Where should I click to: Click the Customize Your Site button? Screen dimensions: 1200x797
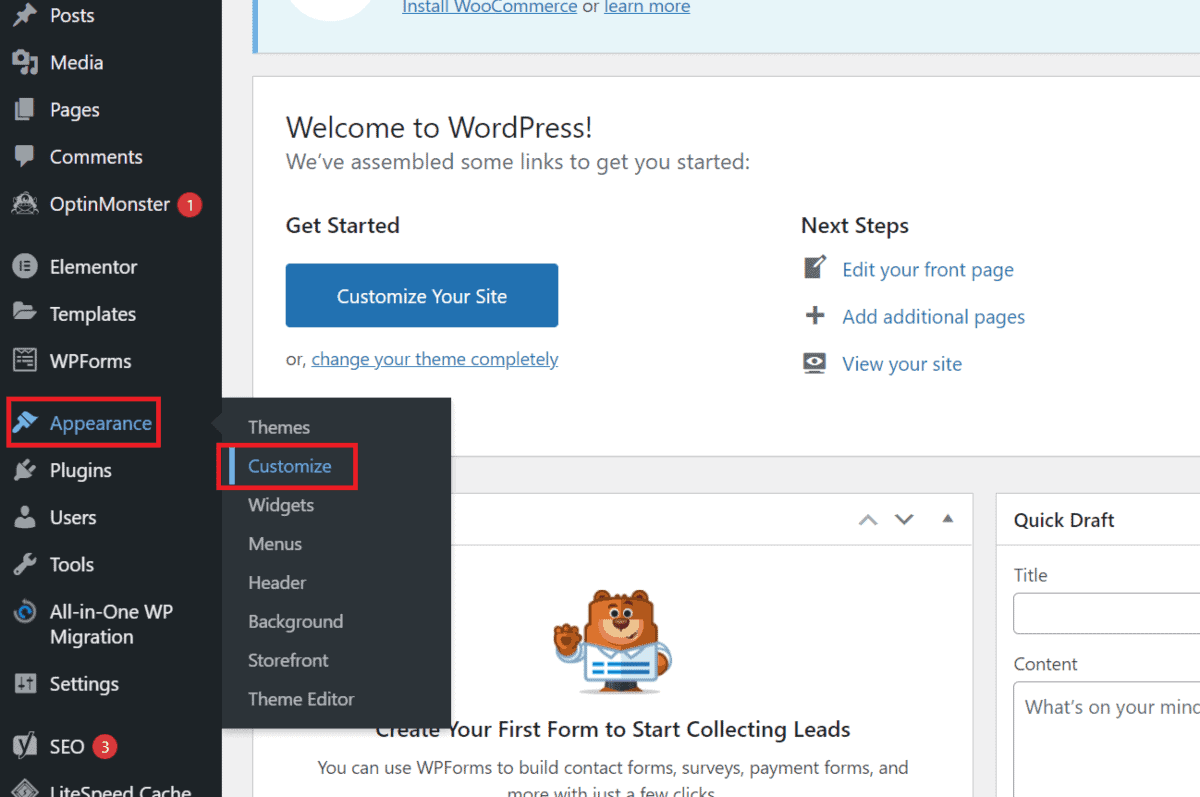[x=421, y=295]
